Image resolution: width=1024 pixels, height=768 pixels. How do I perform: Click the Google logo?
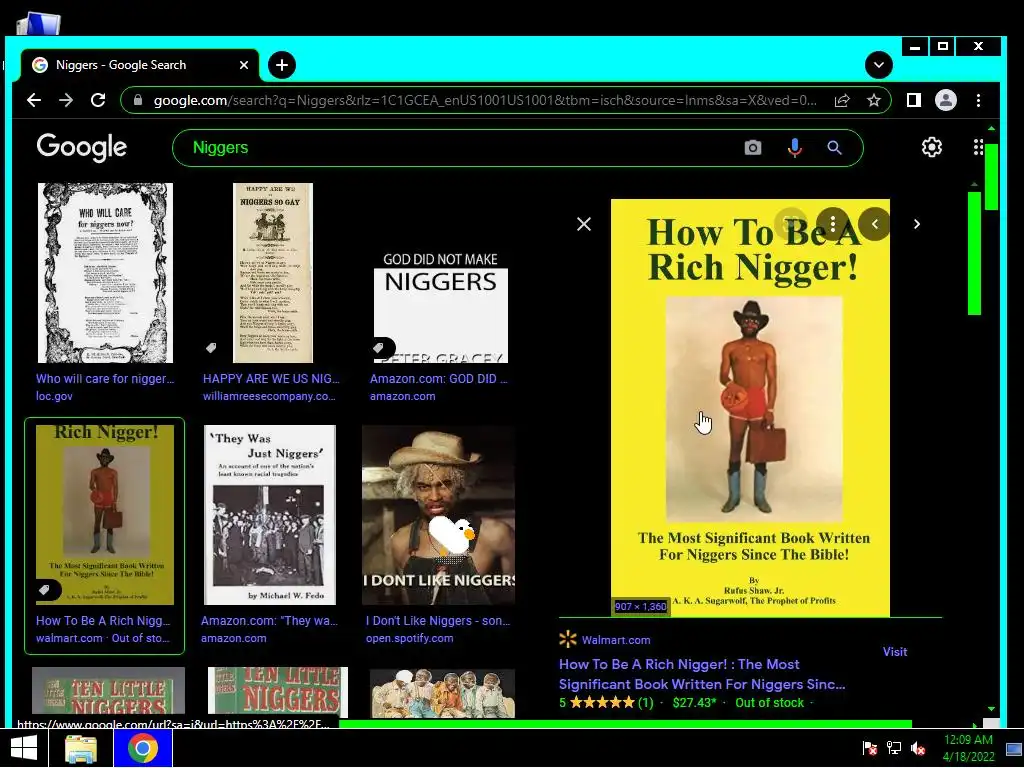tap(82, 148)
